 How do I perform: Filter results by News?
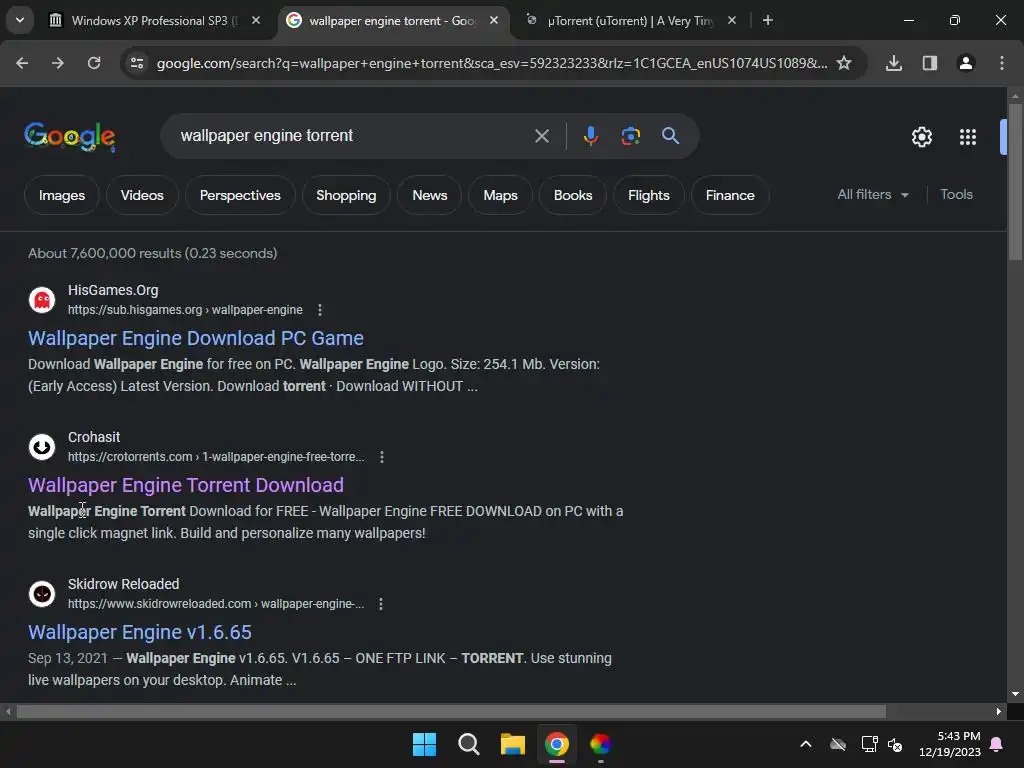(x=430, y=195)
